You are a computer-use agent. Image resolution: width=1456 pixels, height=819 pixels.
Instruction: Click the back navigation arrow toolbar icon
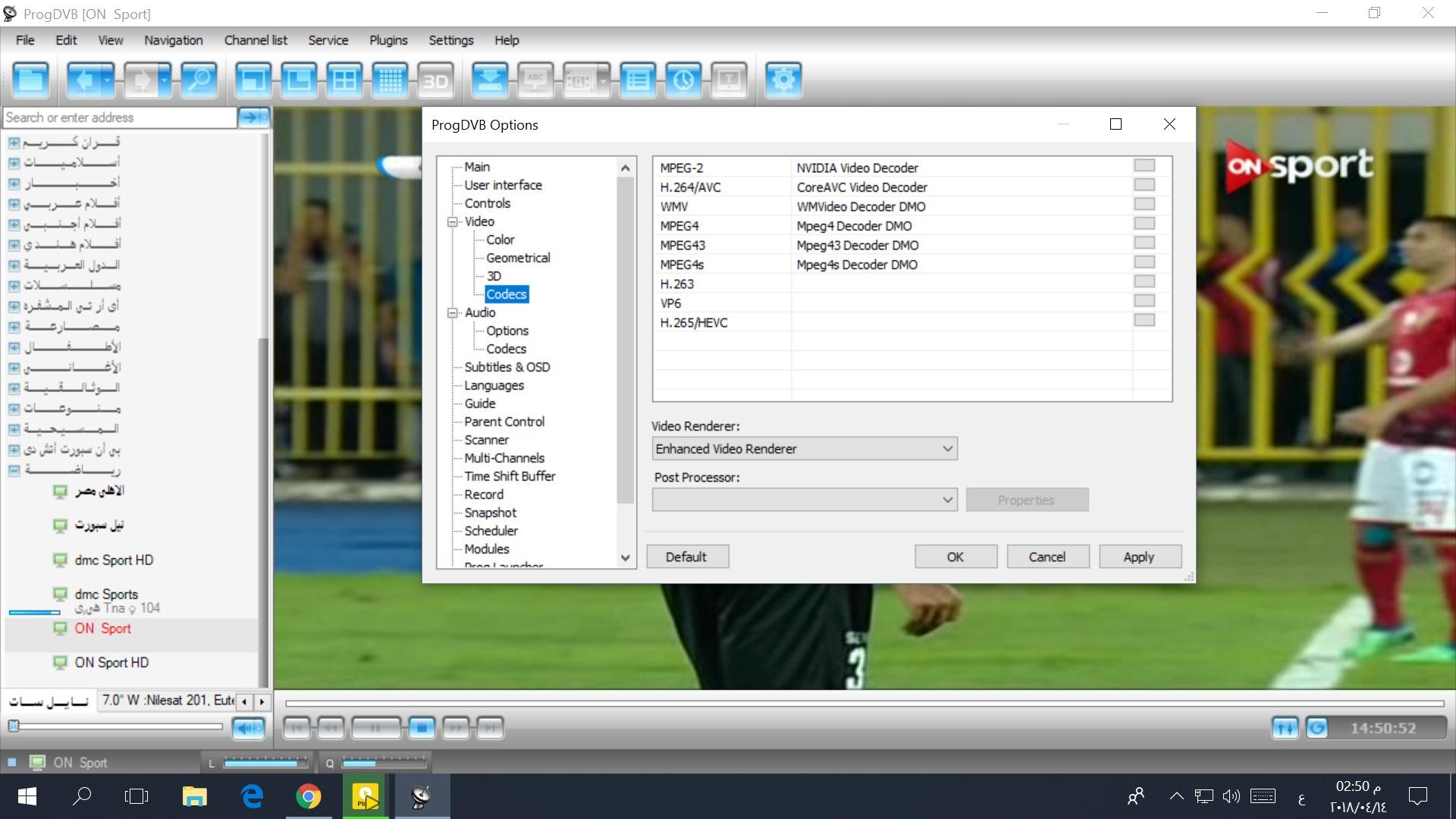pyautogui.click(x=84, y=80)
